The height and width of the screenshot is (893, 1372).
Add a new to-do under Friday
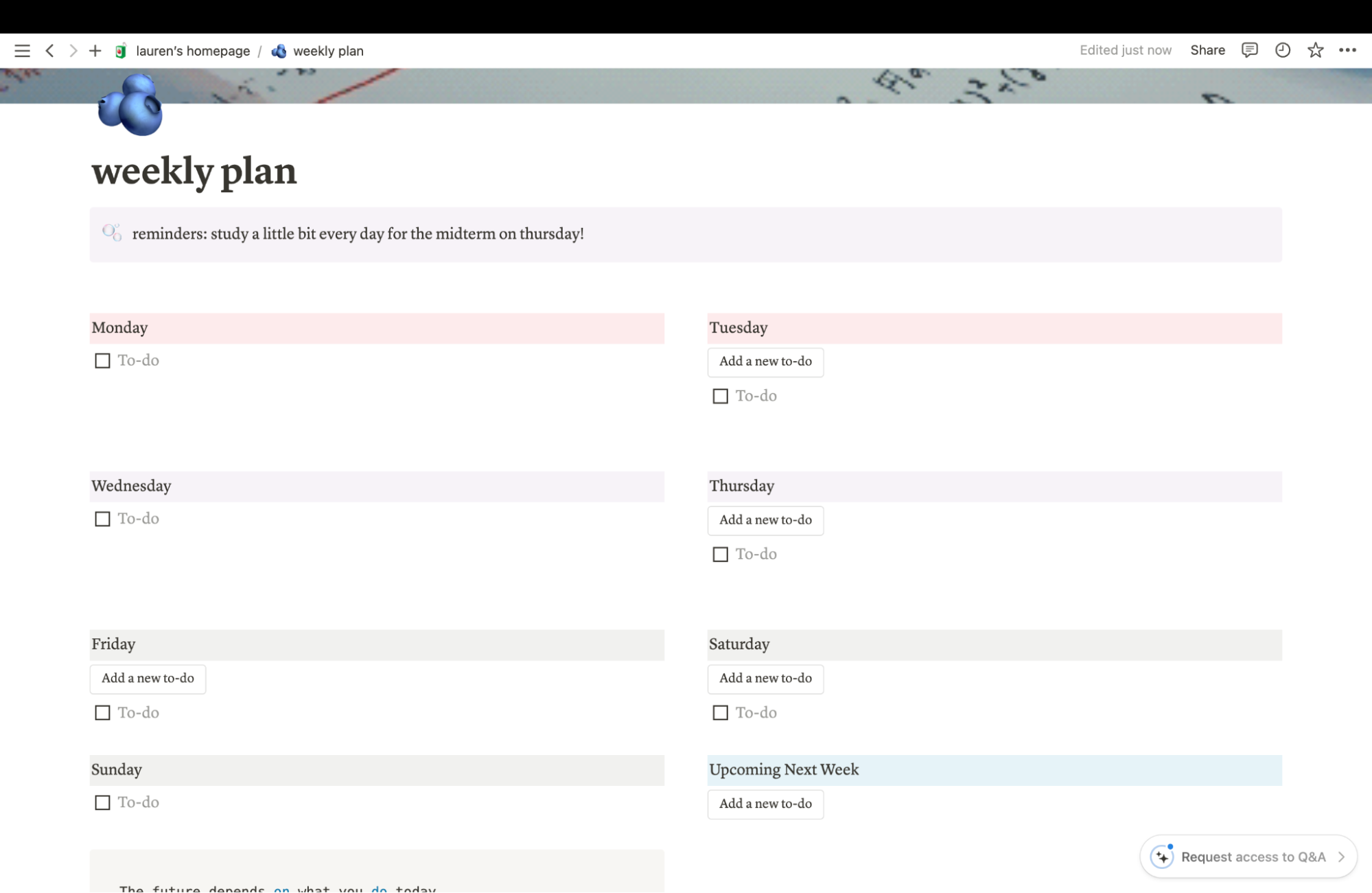pyautogui.click(x=148, y=678)
